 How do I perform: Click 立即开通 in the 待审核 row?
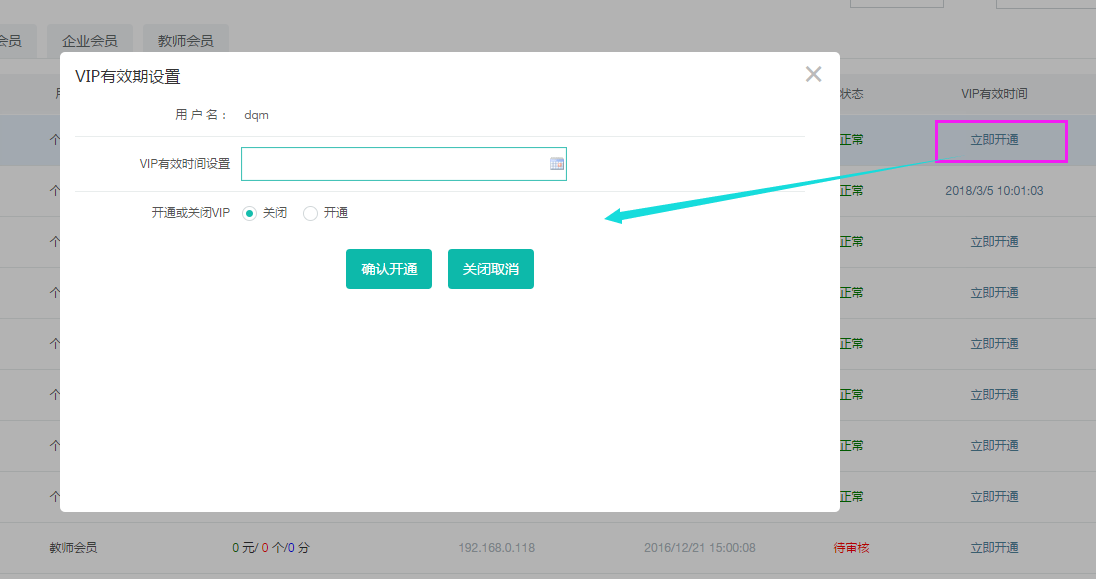[x=994, y=548]
